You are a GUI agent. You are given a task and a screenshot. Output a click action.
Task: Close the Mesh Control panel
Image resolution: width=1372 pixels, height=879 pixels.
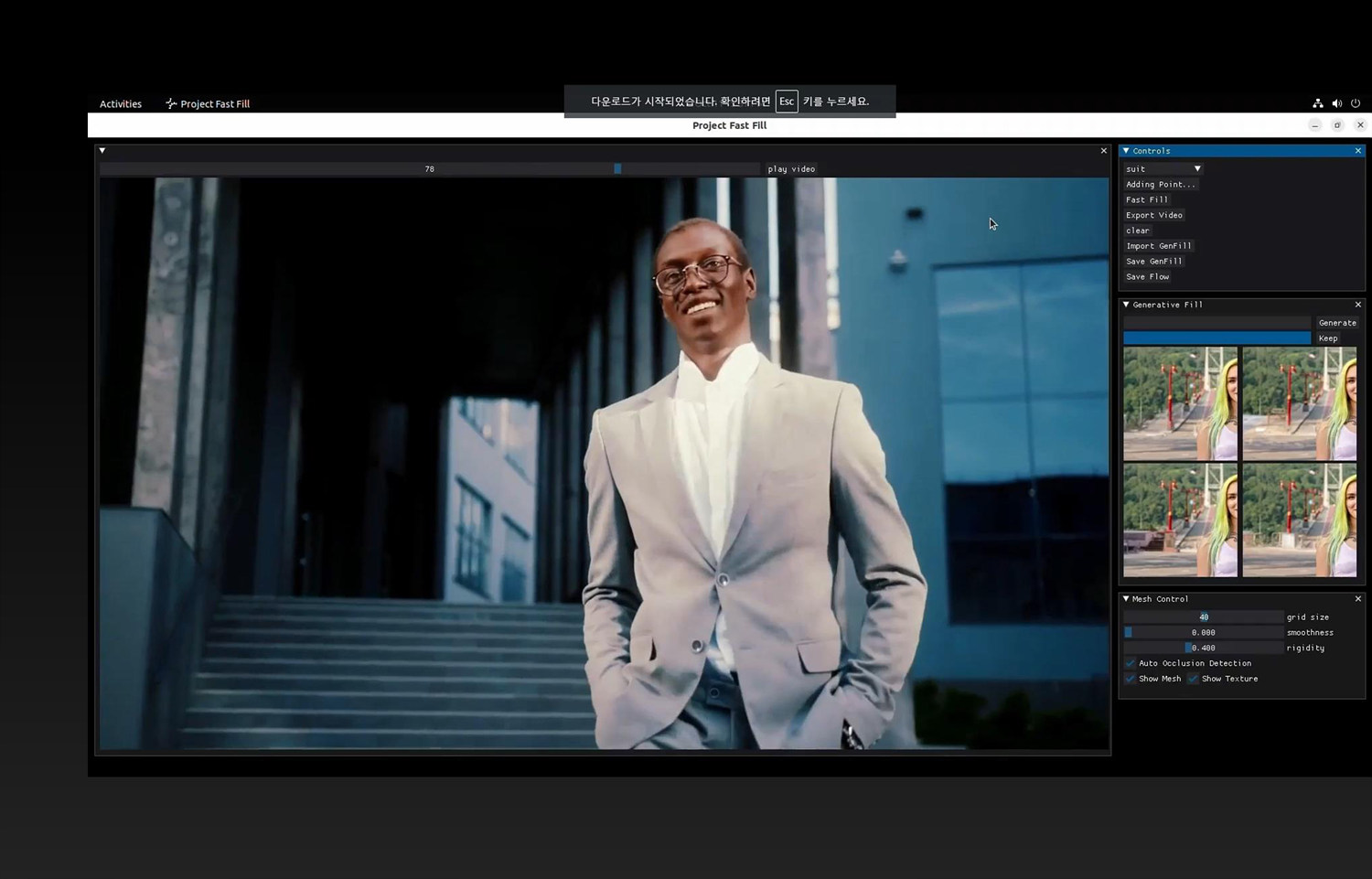[x=1357, y=599]
